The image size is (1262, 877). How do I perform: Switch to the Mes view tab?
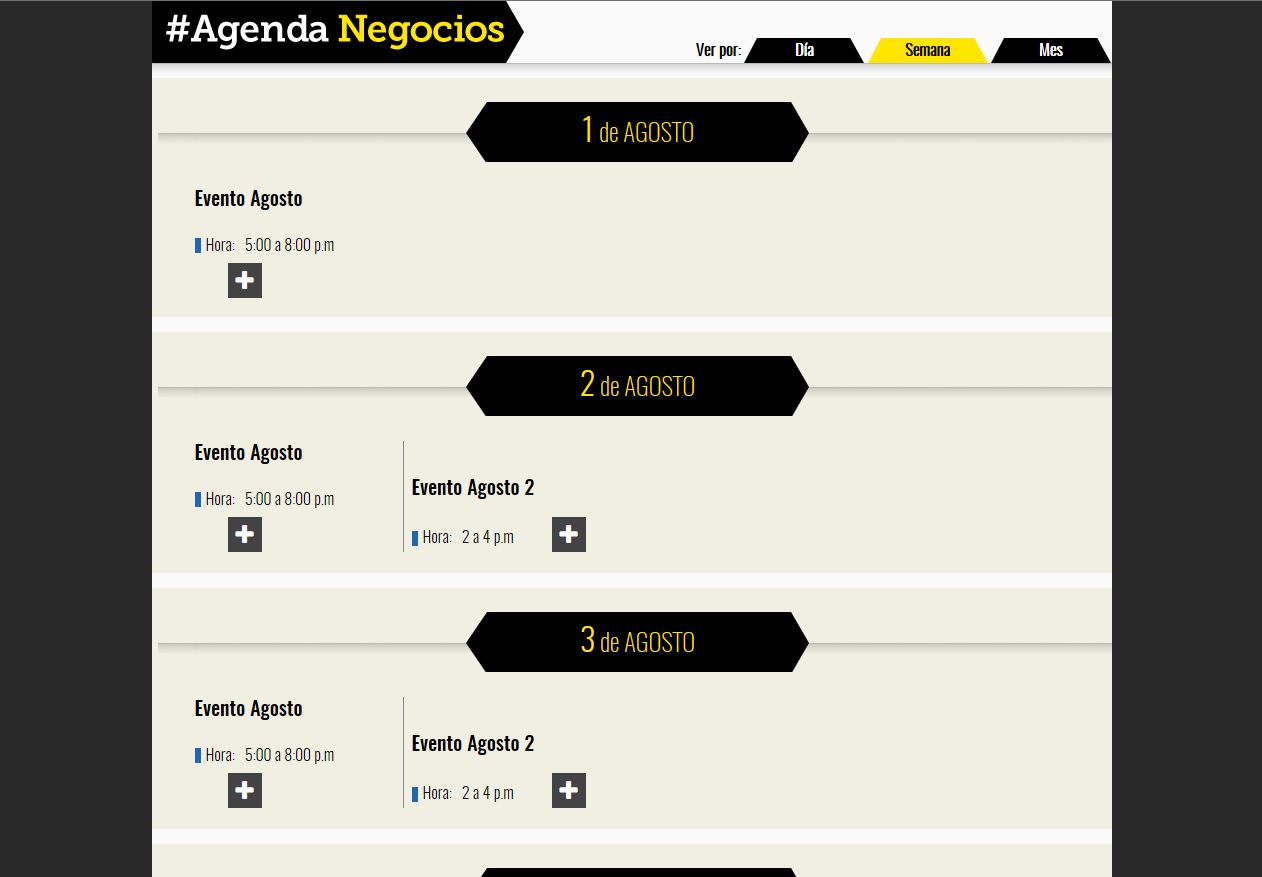[x=1051, y=50]
